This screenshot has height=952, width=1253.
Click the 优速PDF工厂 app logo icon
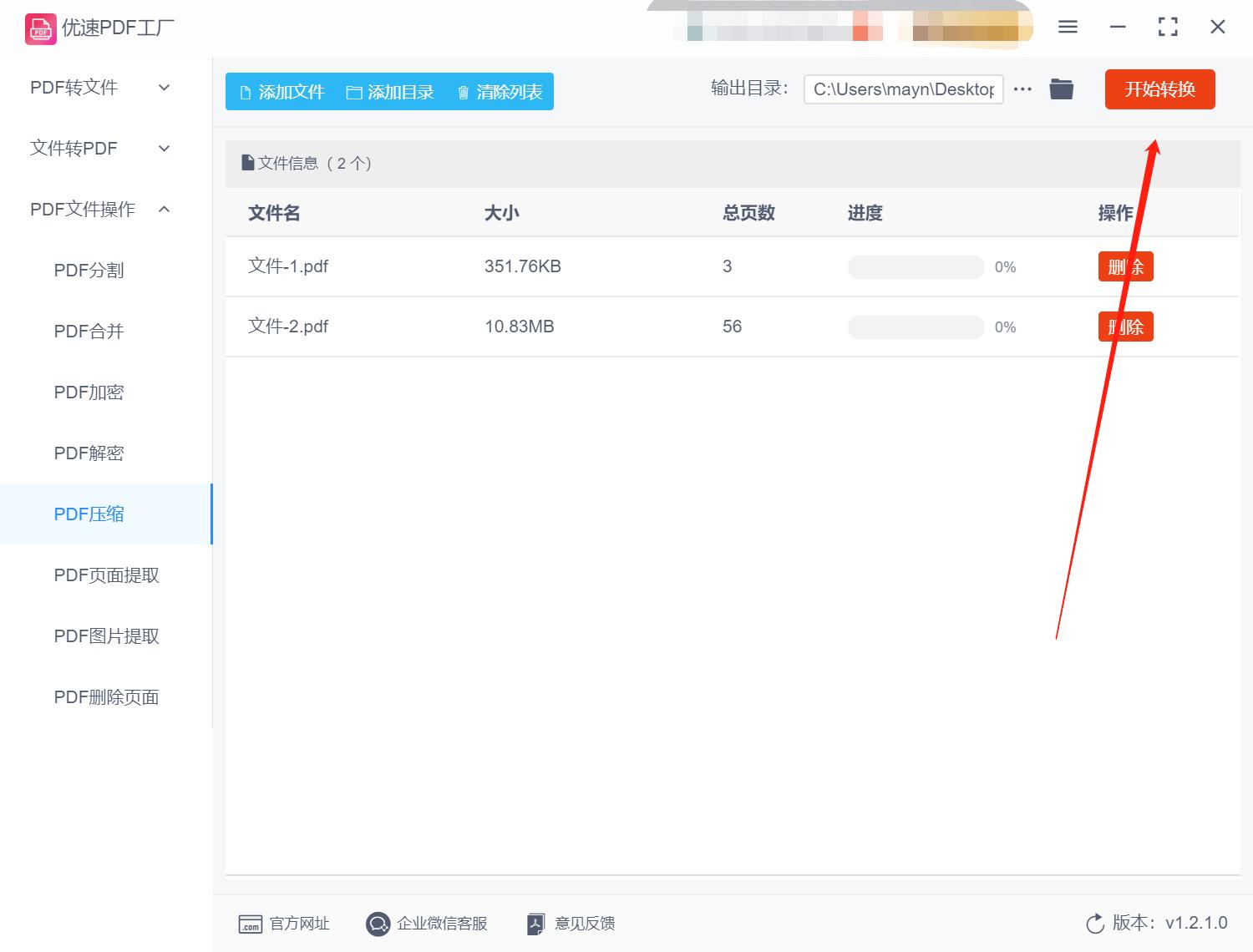tap(39, 28)
